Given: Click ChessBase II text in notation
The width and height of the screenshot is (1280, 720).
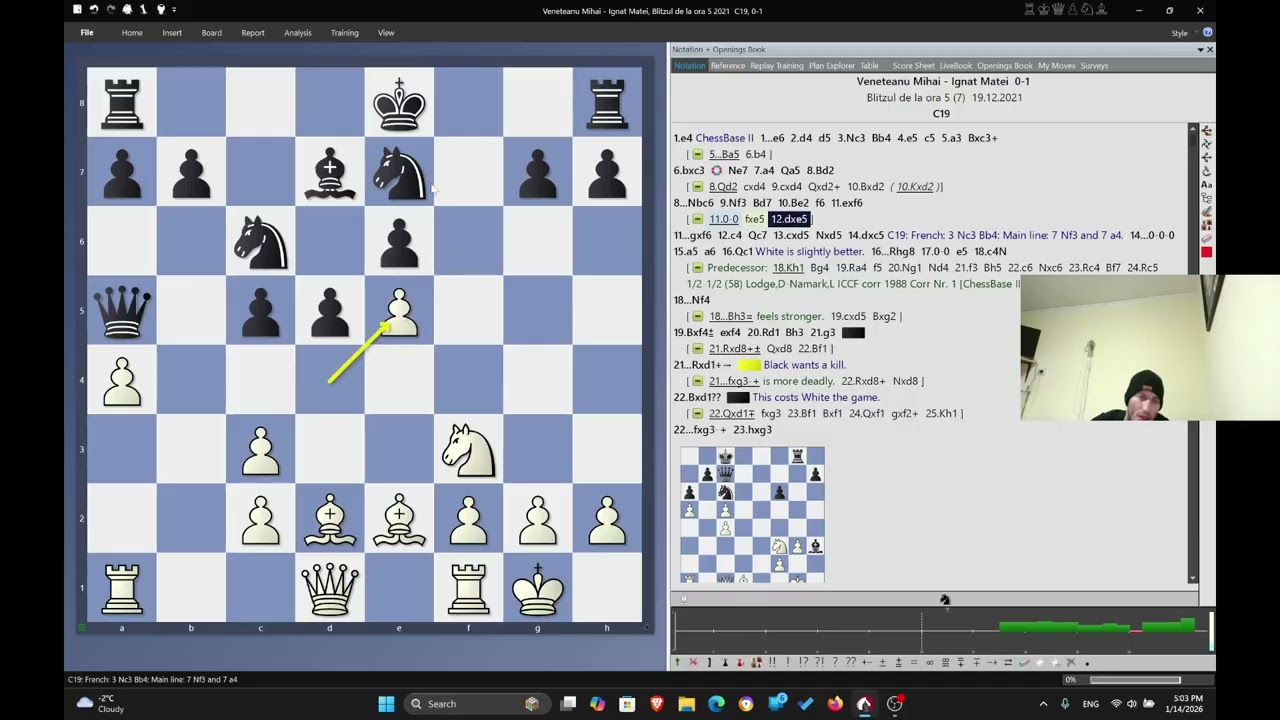Looking at the screenshot, I should coord(724,138).
